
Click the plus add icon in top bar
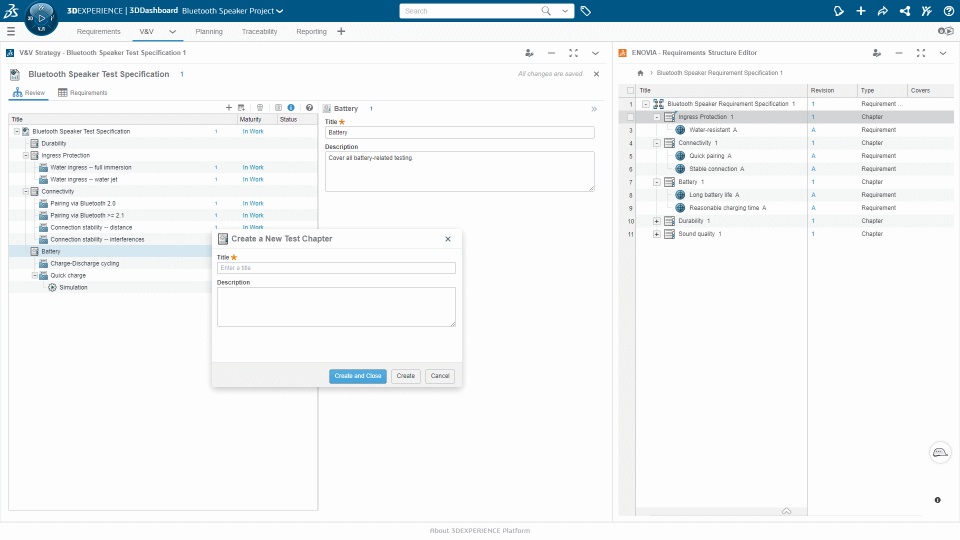[860, 11]
